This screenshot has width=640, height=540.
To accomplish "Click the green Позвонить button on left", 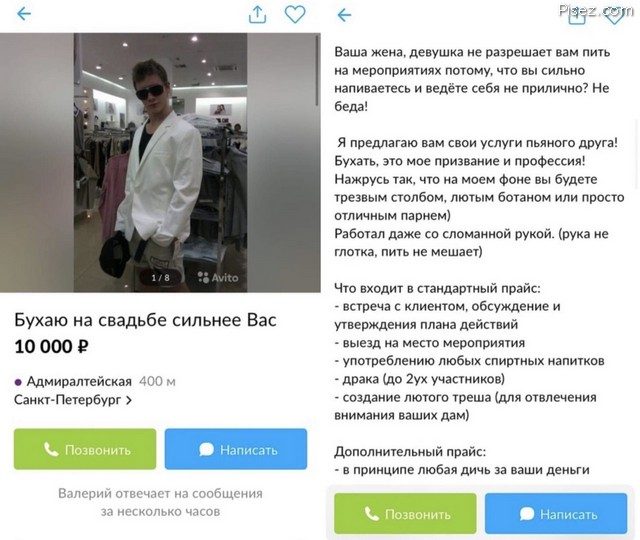I will coord(85,449).
